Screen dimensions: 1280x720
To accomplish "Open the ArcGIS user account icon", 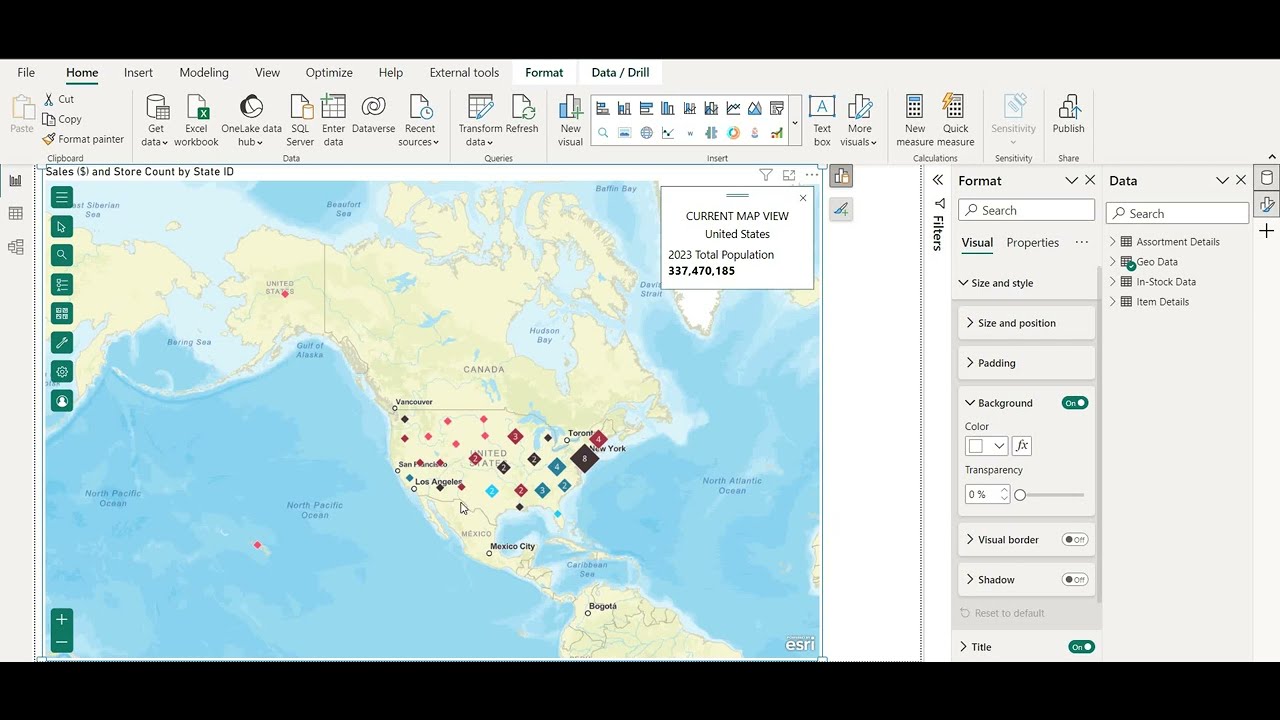I will click(x=62, y=401).
